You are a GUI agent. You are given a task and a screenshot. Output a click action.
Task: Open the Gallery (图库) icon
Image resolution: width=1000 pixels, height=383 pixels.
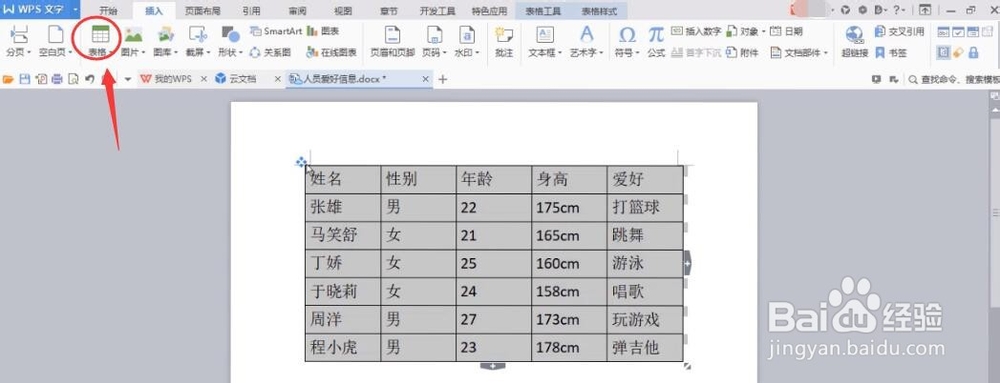coord(166,35)
